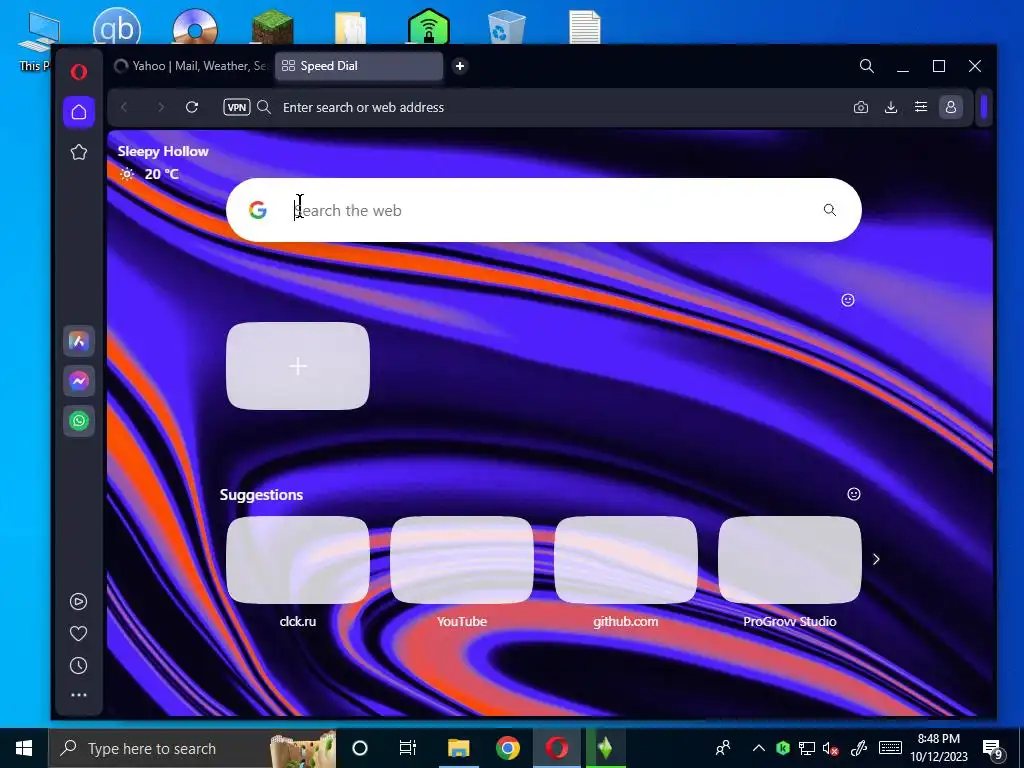Screen dimensions: 1024x768
Task: Open the clck.ru suggestion tile
Action: pyautogui.click(x=298, y=560)
